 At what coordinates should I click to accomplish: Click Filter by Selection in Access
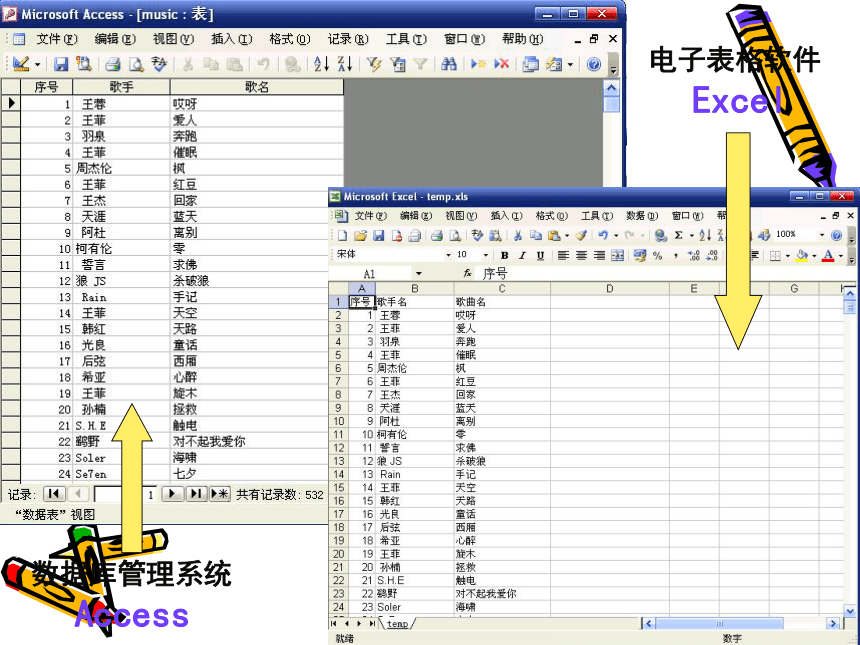click(374, 65)
